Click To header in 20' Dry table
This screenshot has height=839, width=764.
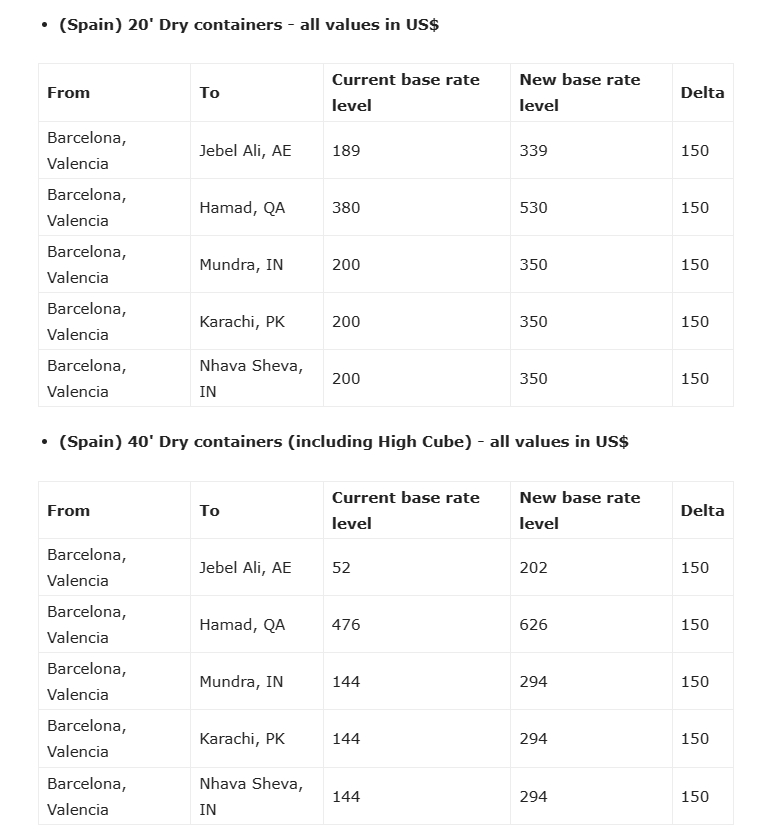point(209,93)
